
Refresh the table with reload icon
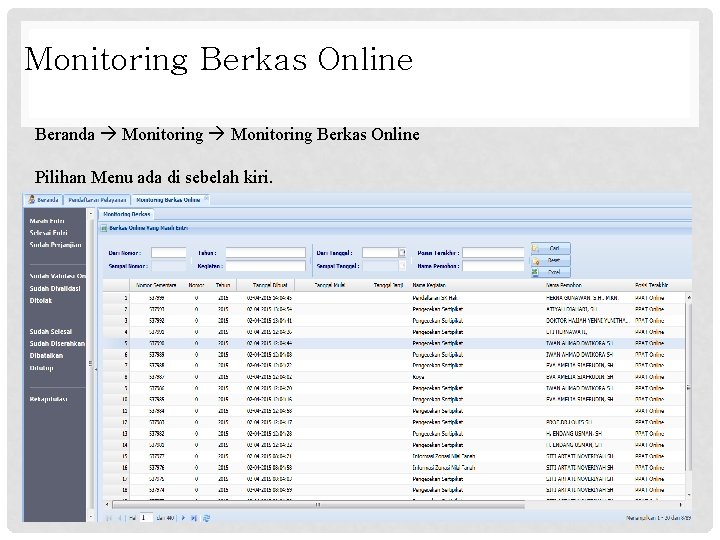[207, 518]
